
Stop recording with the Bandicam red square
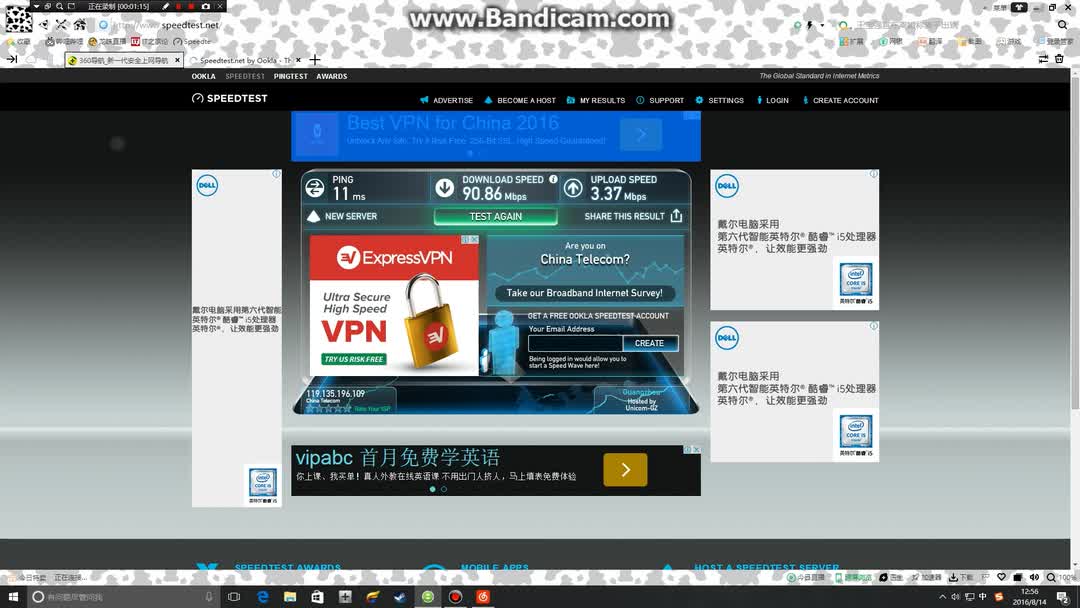191,6
